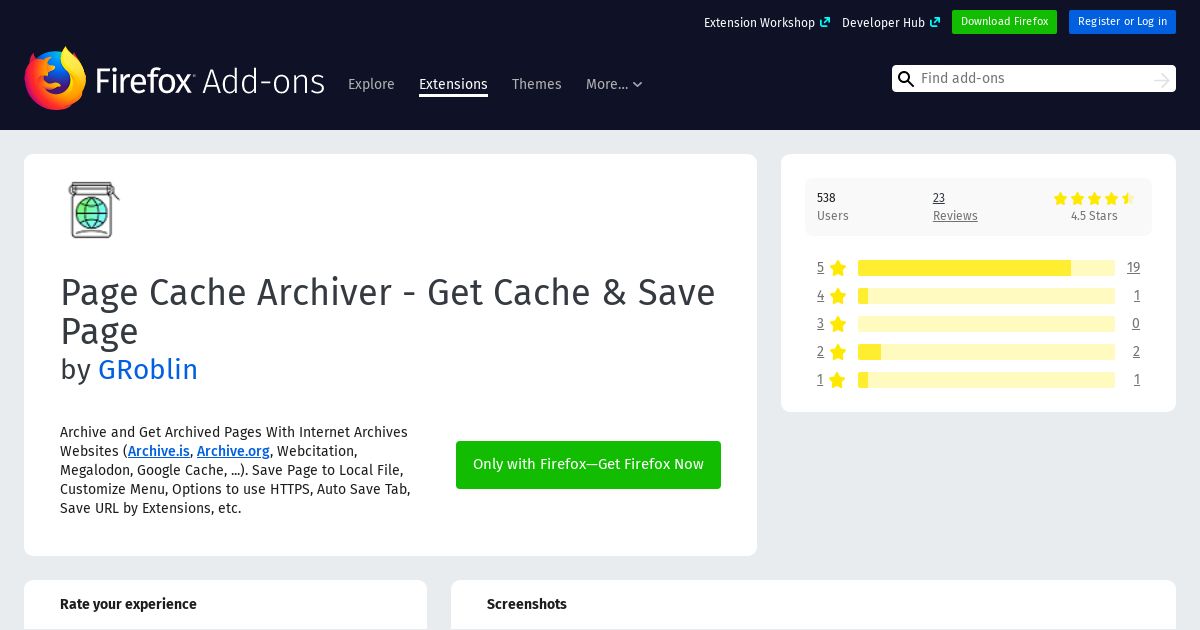The image size is (1200, 630).
Task: Click the Download Firefox button
Action: (1004, 22)
